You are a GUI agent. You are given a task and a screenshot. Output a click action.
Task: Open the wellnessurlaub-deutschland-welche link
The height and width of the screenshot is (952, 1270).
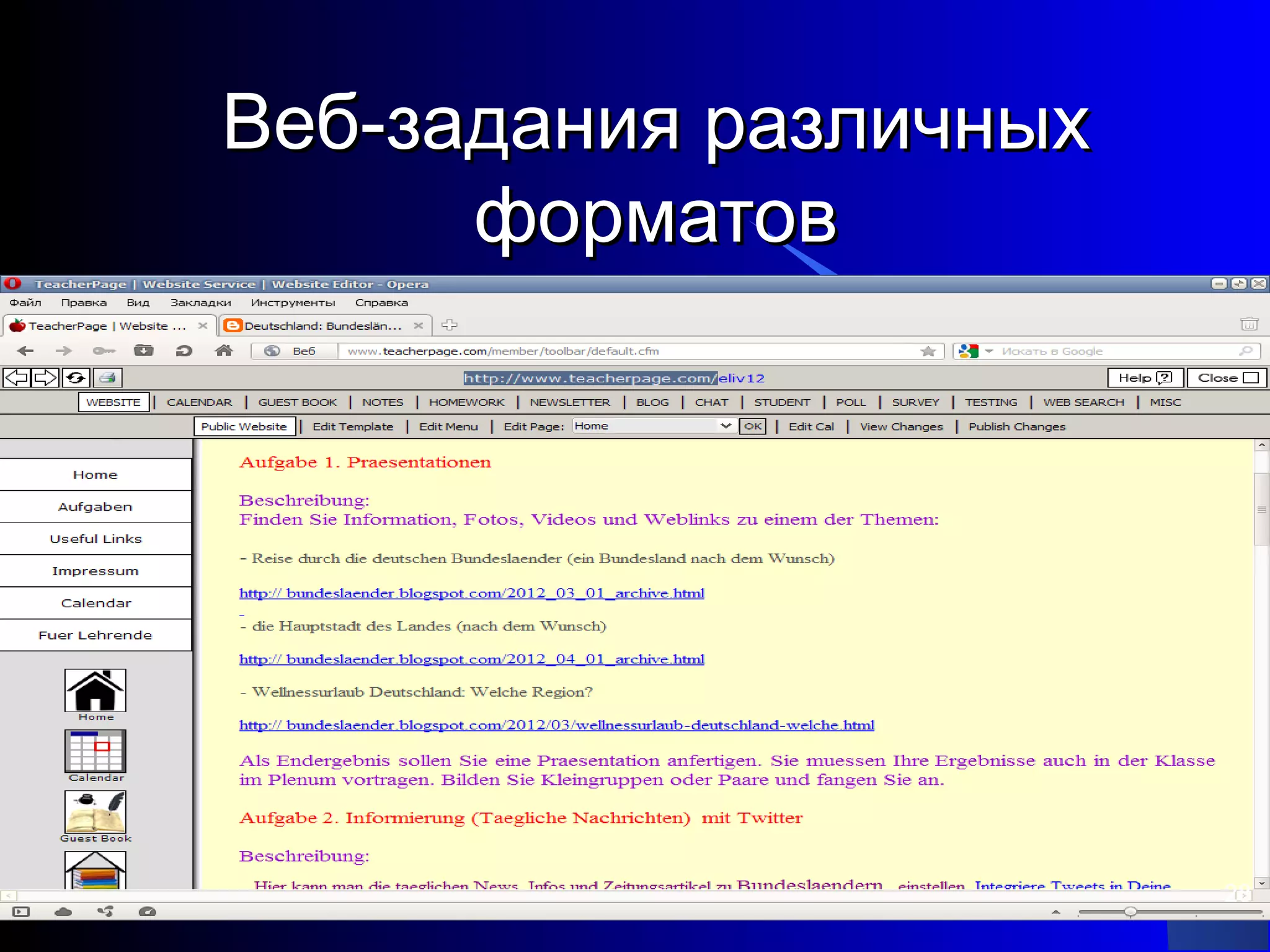point(557,725)
